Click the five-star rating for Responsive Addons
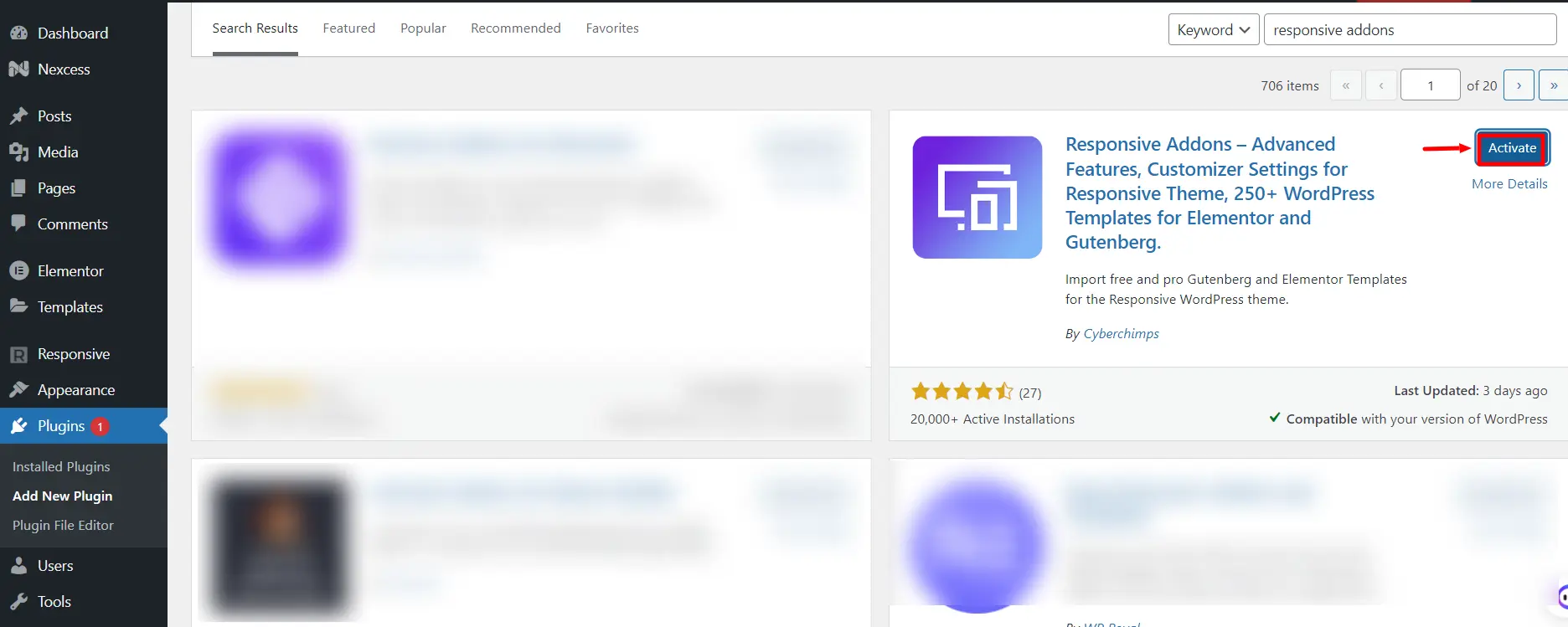This screenshot has width=1568, height=627. 962,391
